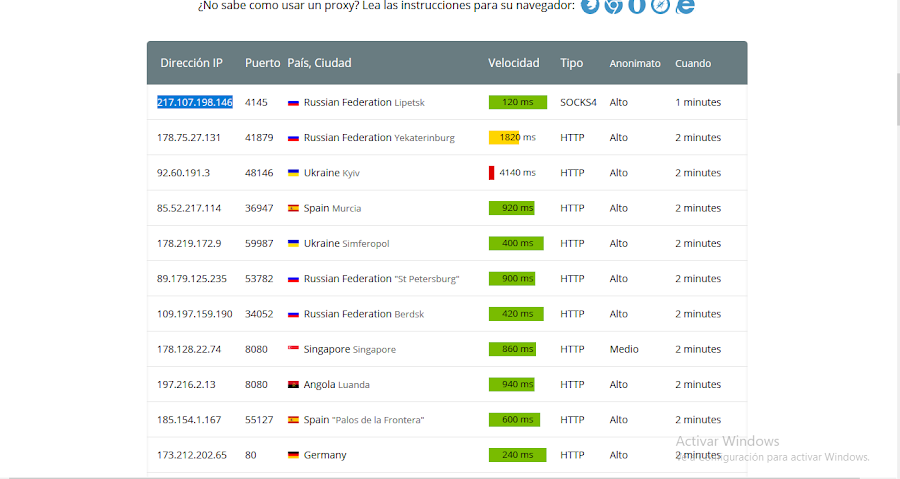This screenshot has height=479, width=900.
Task: Open Internet Explorer proxy instructions icon
Action: 685,6
